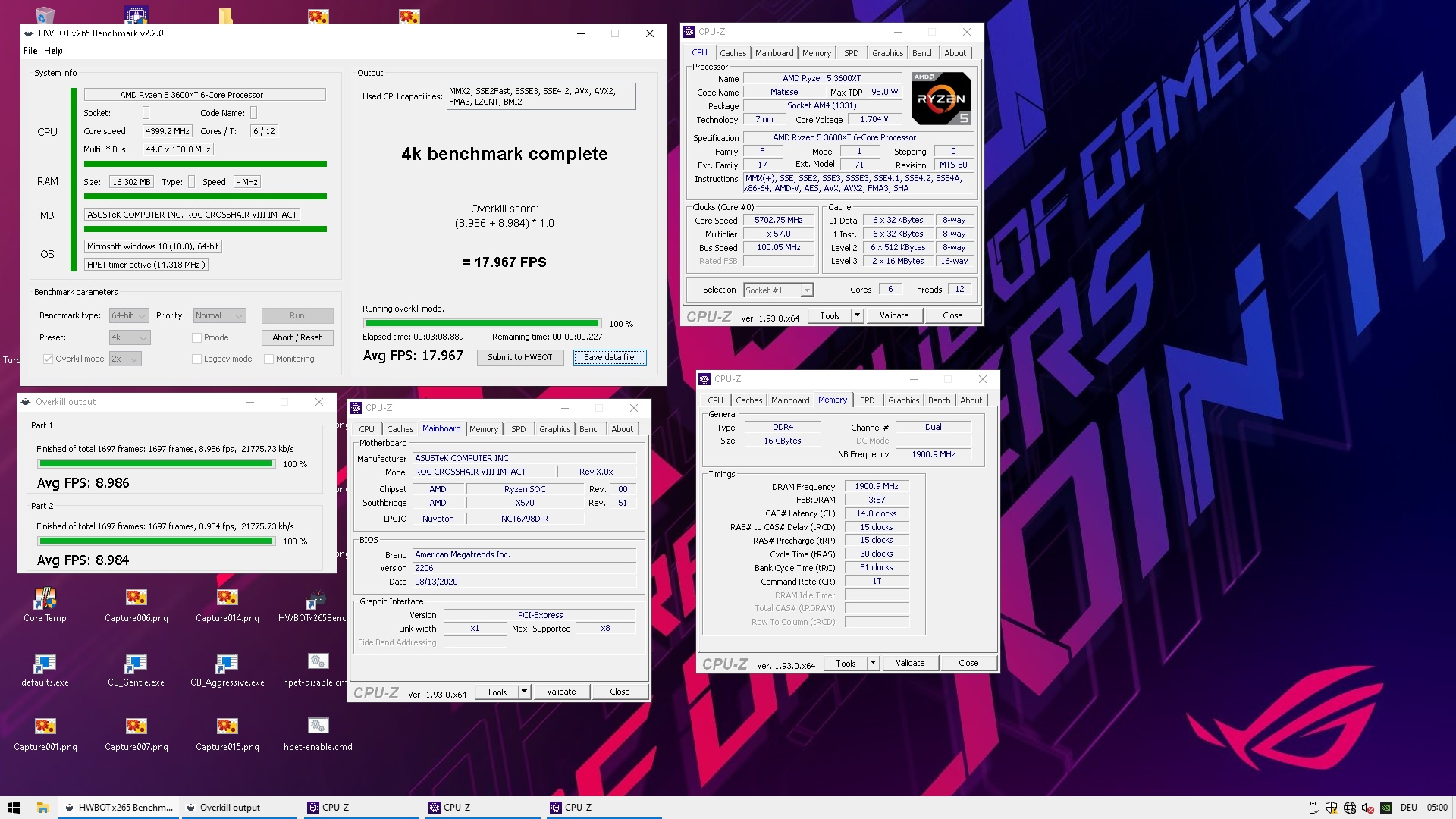1456x819 pixels.
Task: Switch to the last CPU-Z taskbar button
Action: coord(604,808)
